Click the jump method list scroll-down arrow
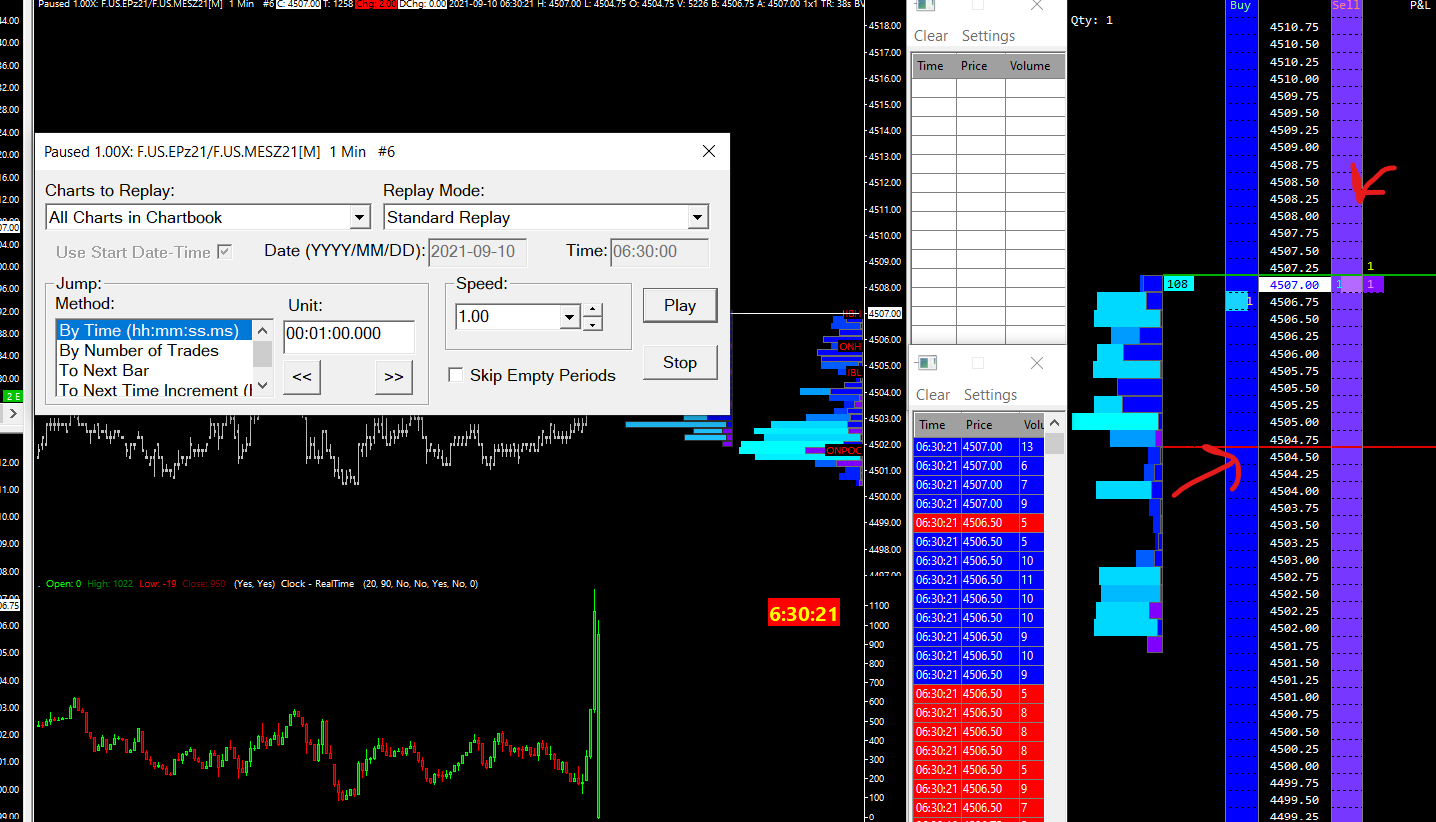This screenshot has width=1436, height=822. click(x=262, y=385)
